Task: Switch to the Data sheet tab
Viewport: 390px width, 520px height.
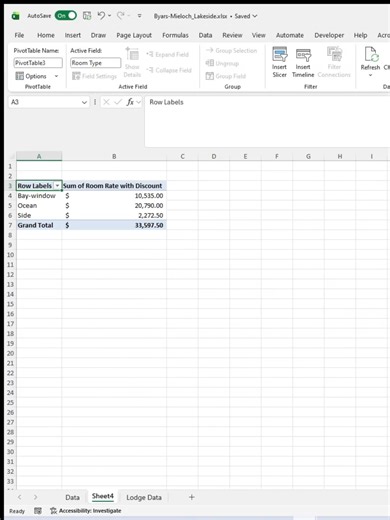Action: (x=72, y=497)
